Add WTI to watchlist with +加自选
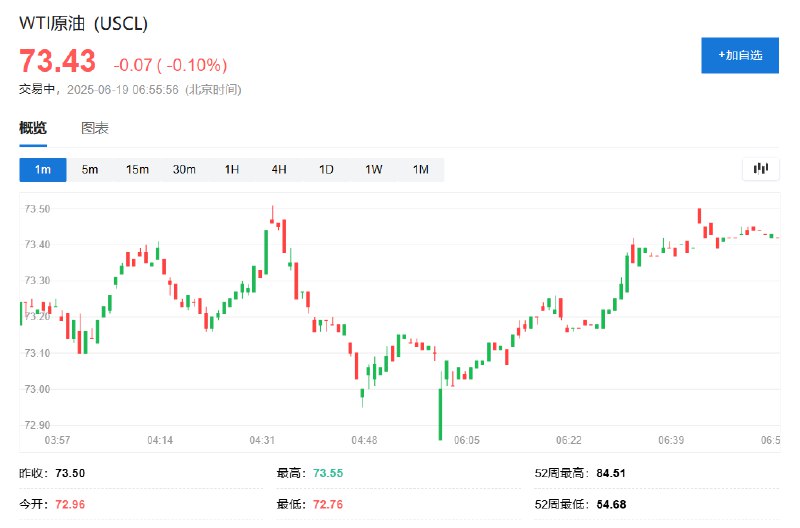 pos(740,55)
